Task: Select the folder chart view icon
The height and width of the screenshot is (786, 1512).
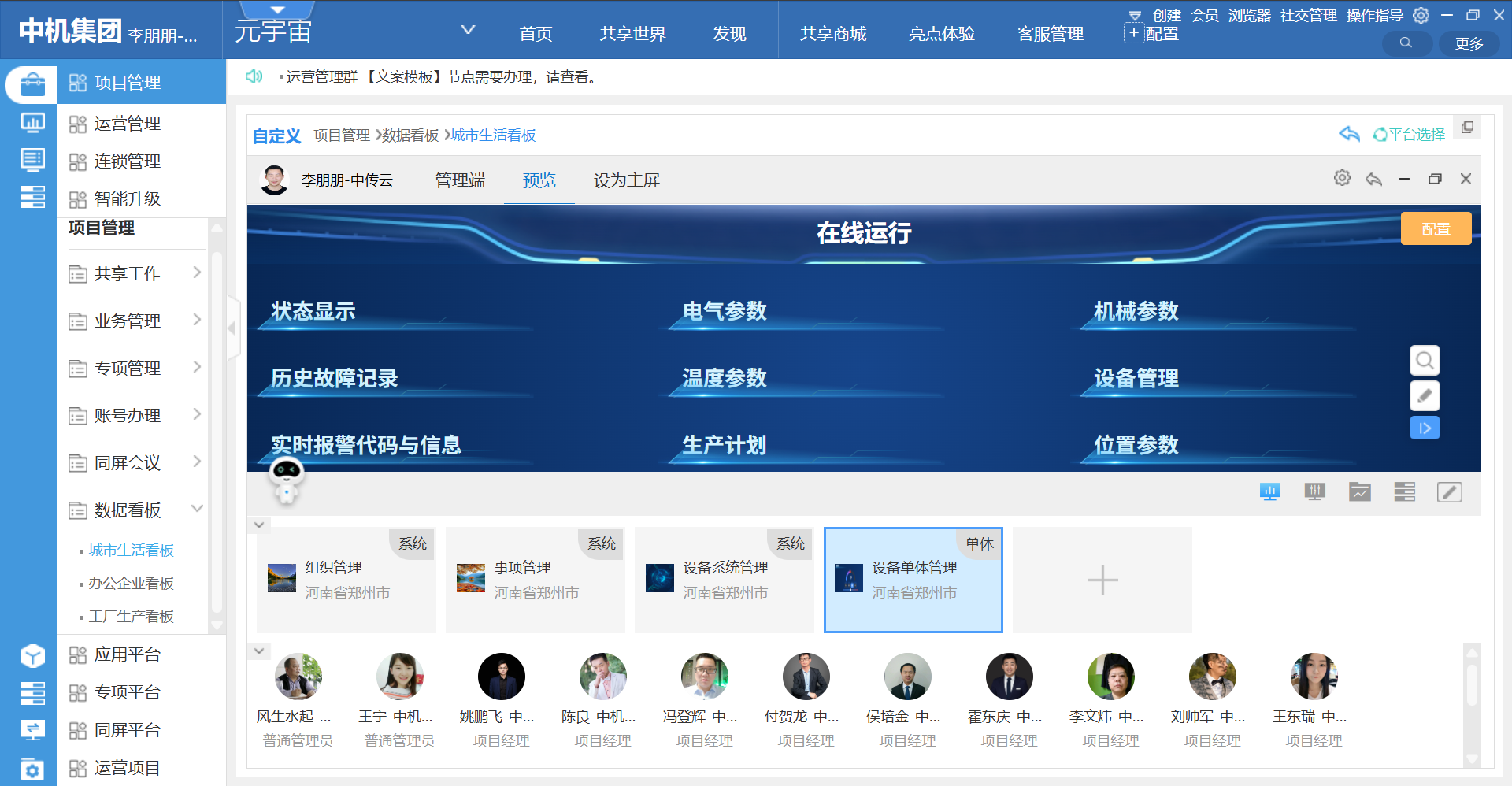Action: click(1359, 492)
